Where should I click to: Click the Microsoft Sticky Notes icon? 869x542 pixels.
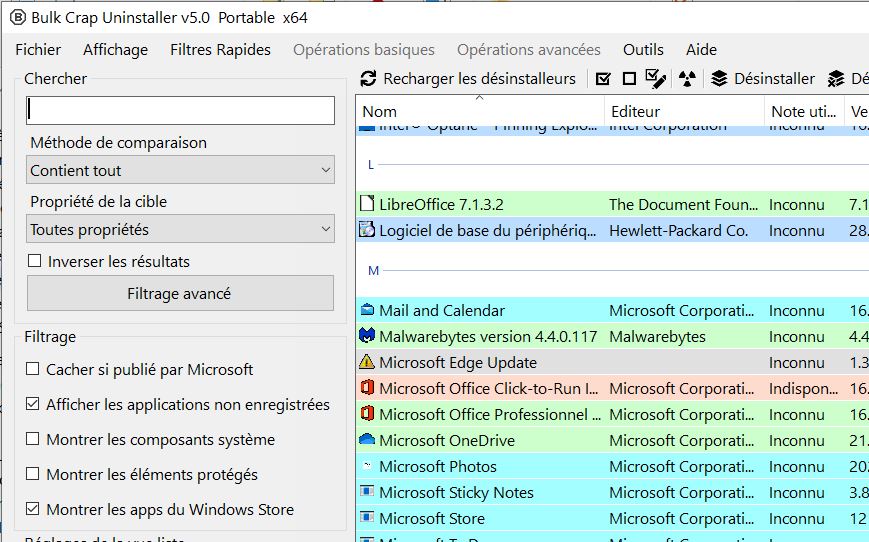click(367, 491)
